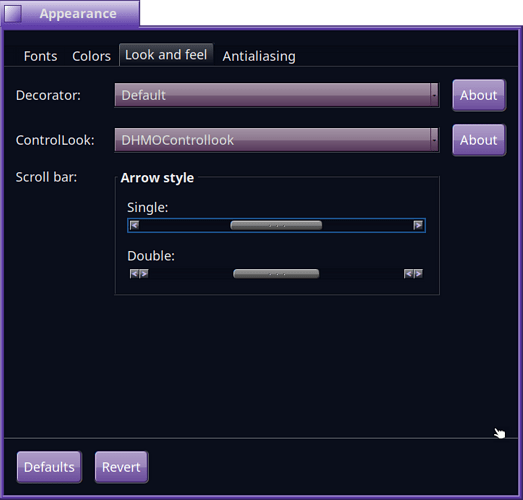523x500 pixels.
Task: Open the Antialiasing tab
Action: coord(259,56)
